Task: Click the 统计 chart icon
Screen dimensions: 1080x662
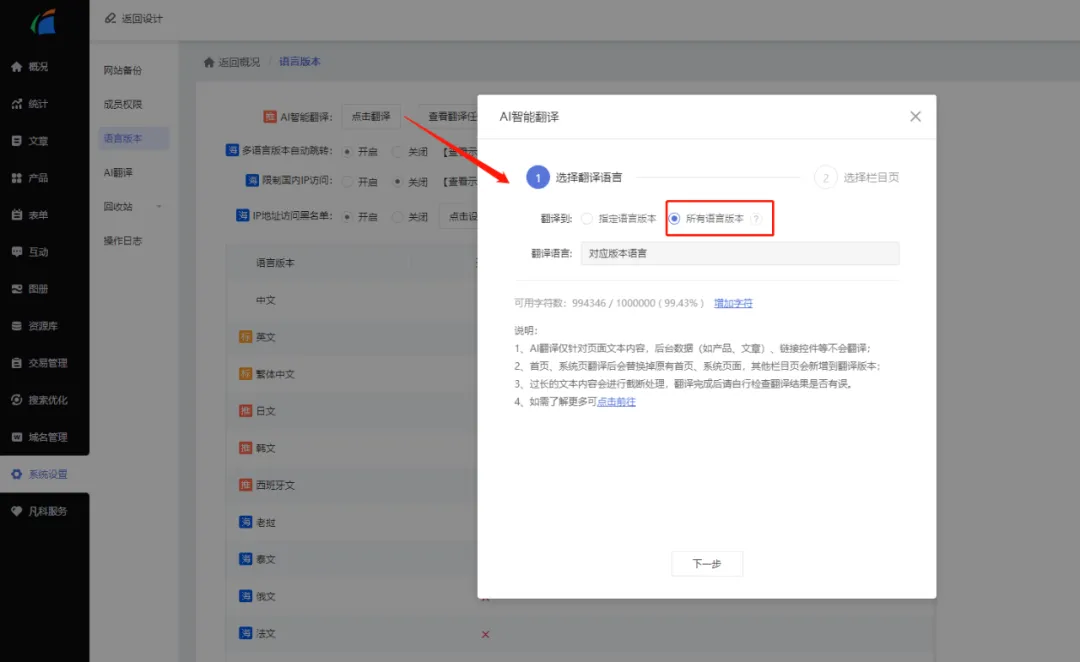Action: coord(17,104)
